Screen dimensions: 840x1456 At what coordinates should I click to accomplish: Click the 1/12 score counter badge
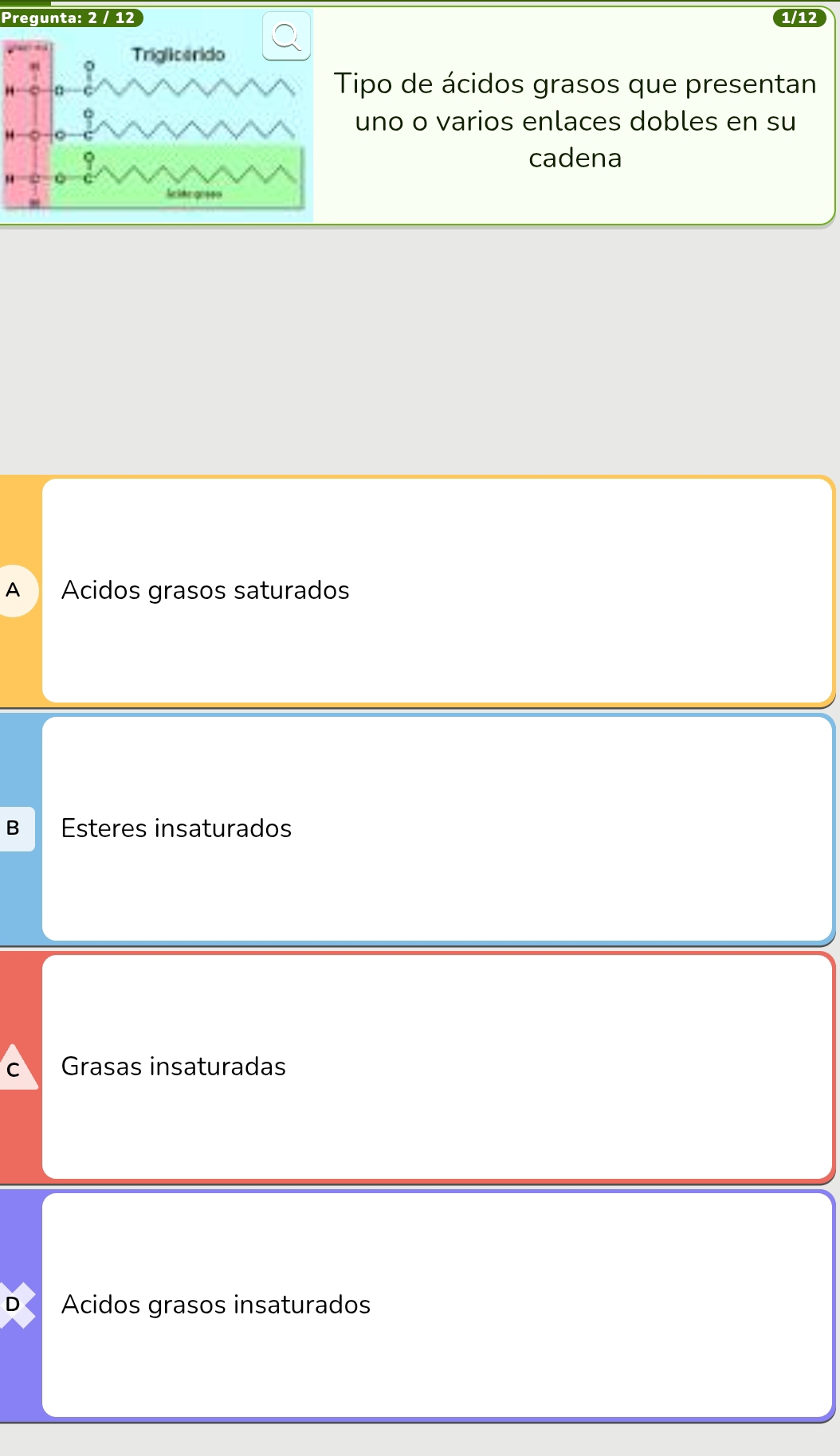tap(799, 18)
